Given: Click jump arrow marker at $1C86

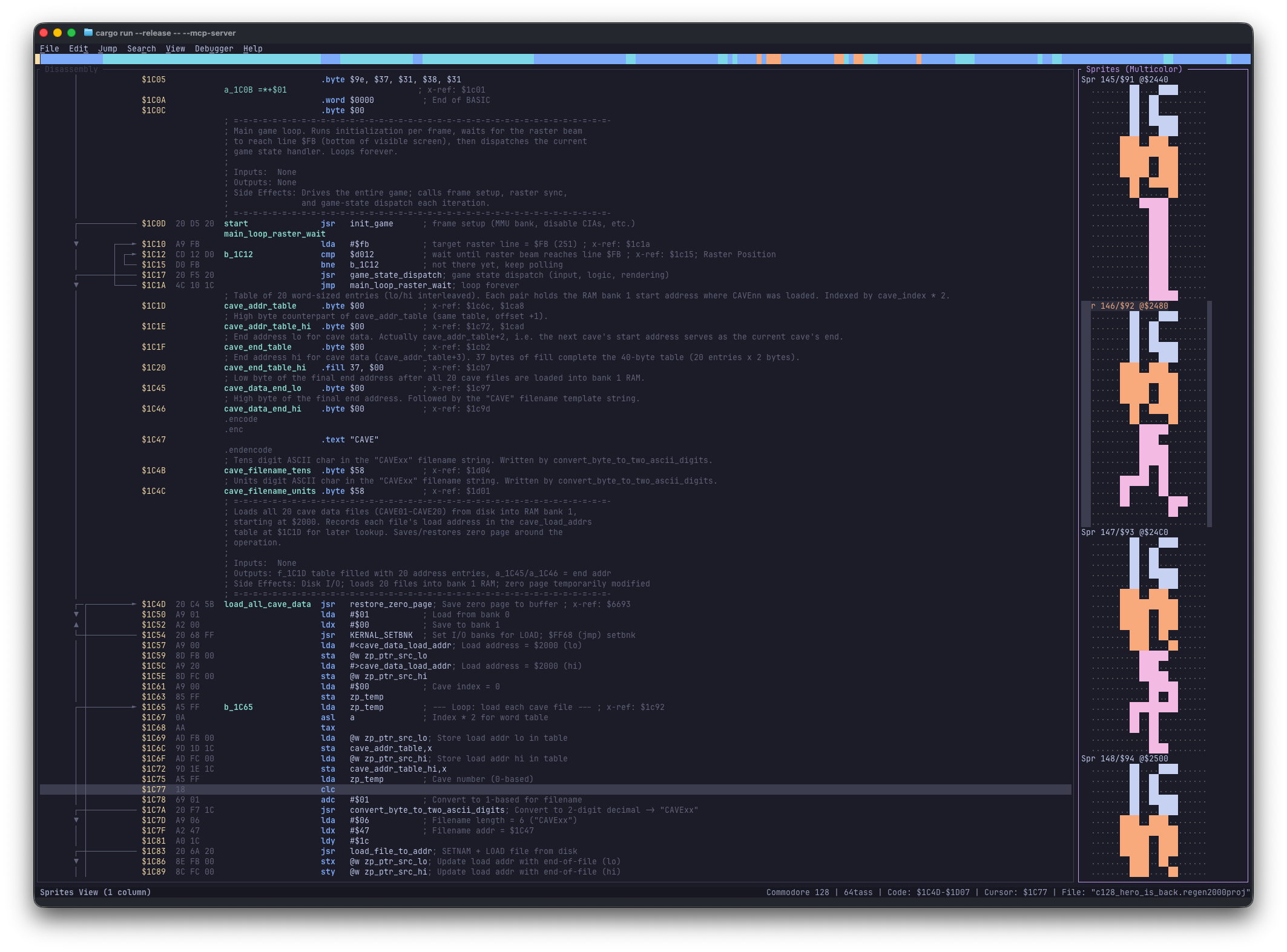Looking at the screenshot, I should (76, 861).
